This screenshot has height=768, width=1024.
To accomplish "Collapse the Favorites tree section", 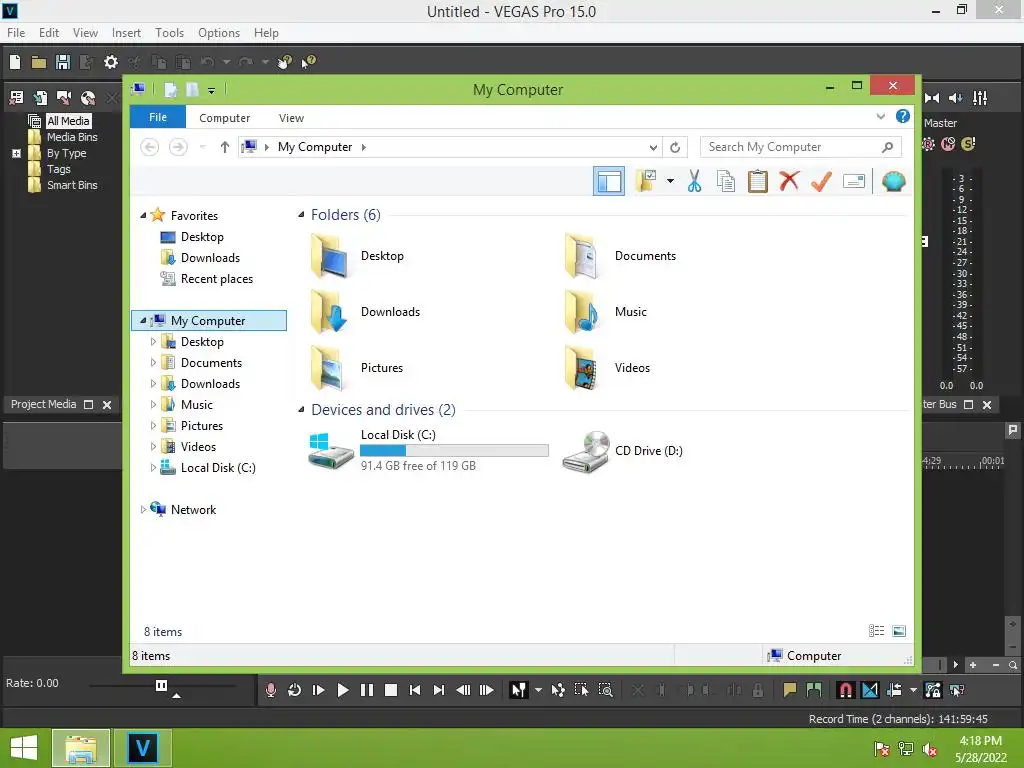I will (143, 215).
